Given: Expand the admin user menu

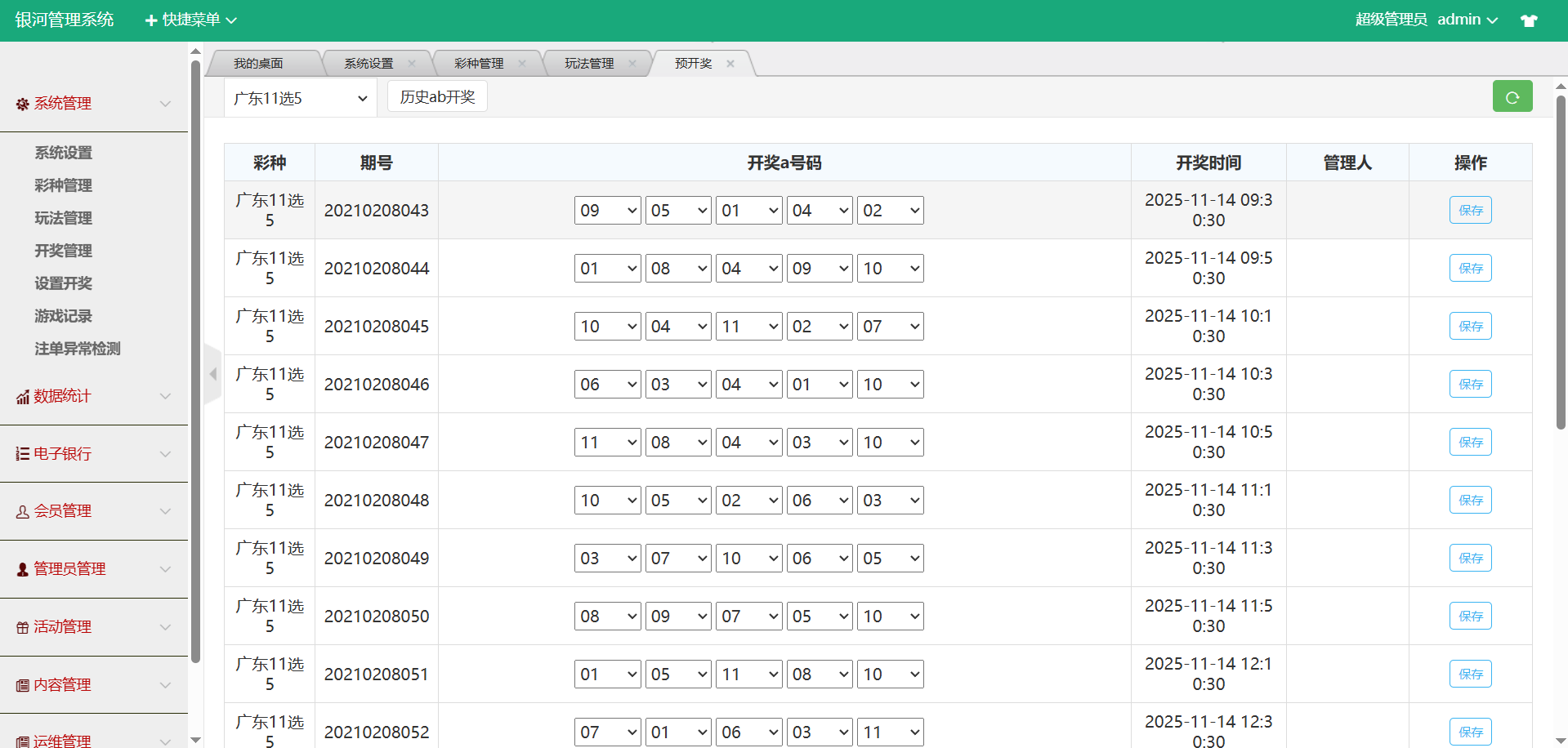Looking at the screenshot, I should pyautogui.click(x=1467, y=20).
